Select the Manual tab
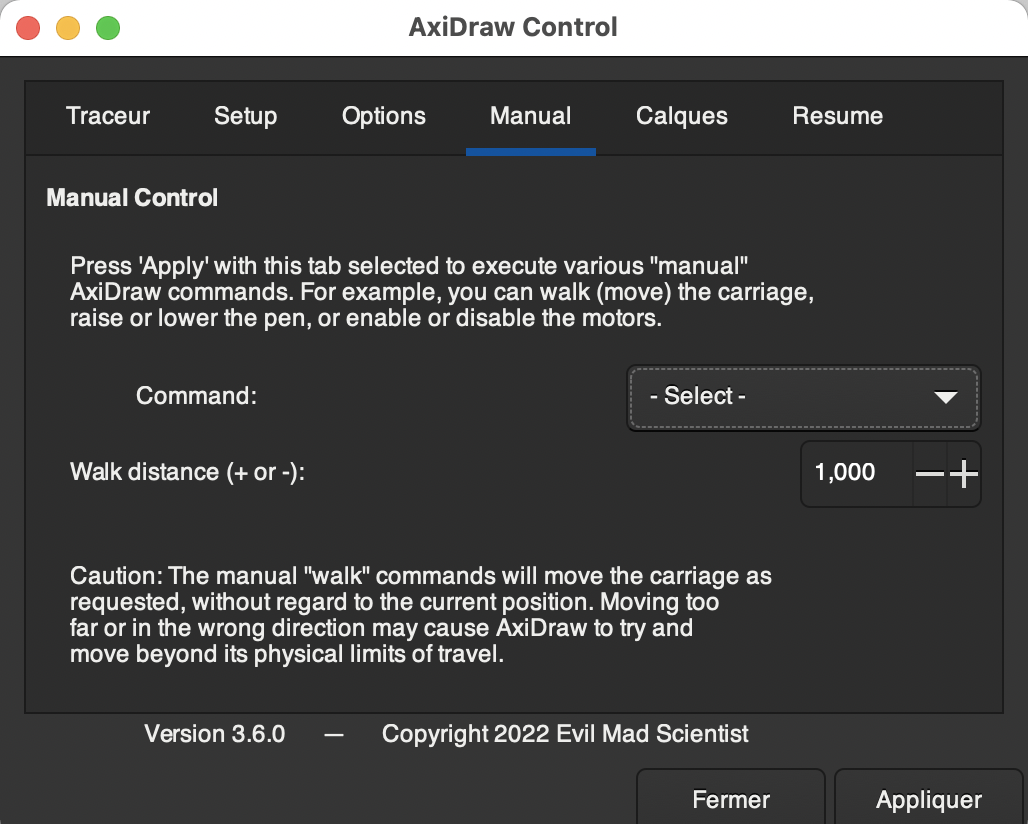Image resolution: width=1028 pixels, height=824 pixels. point(530,116)
